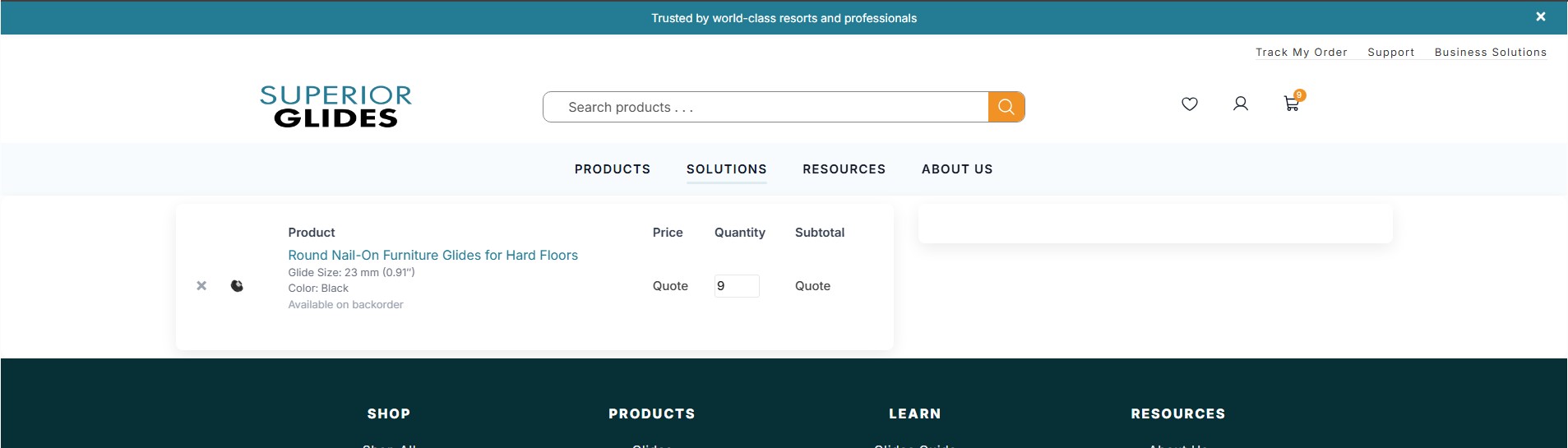The height and width of the screenshot is (448, 1568).
Task: Open the user account icon
Action: click(x=1240, y=104)
